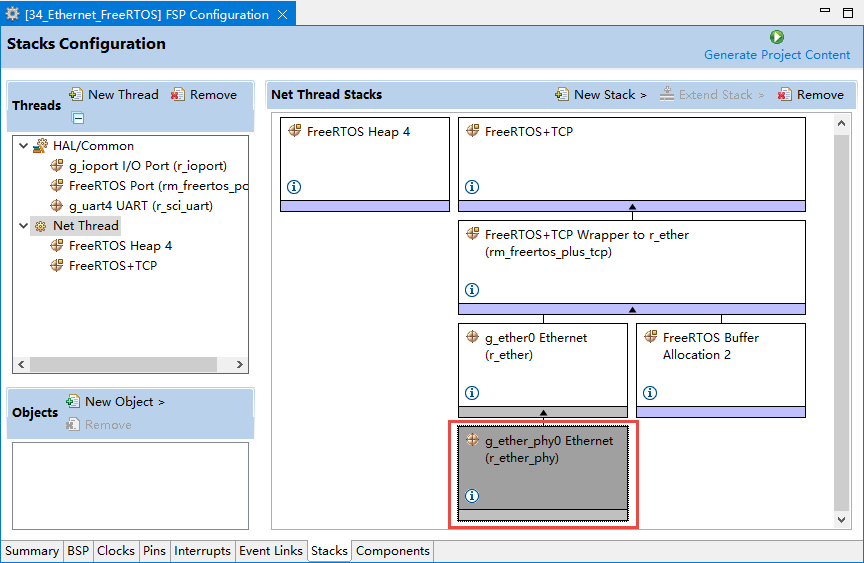864x563 pixels.
Task: Click the left arrow of threads scrollbar
Action: coord(21,364)
